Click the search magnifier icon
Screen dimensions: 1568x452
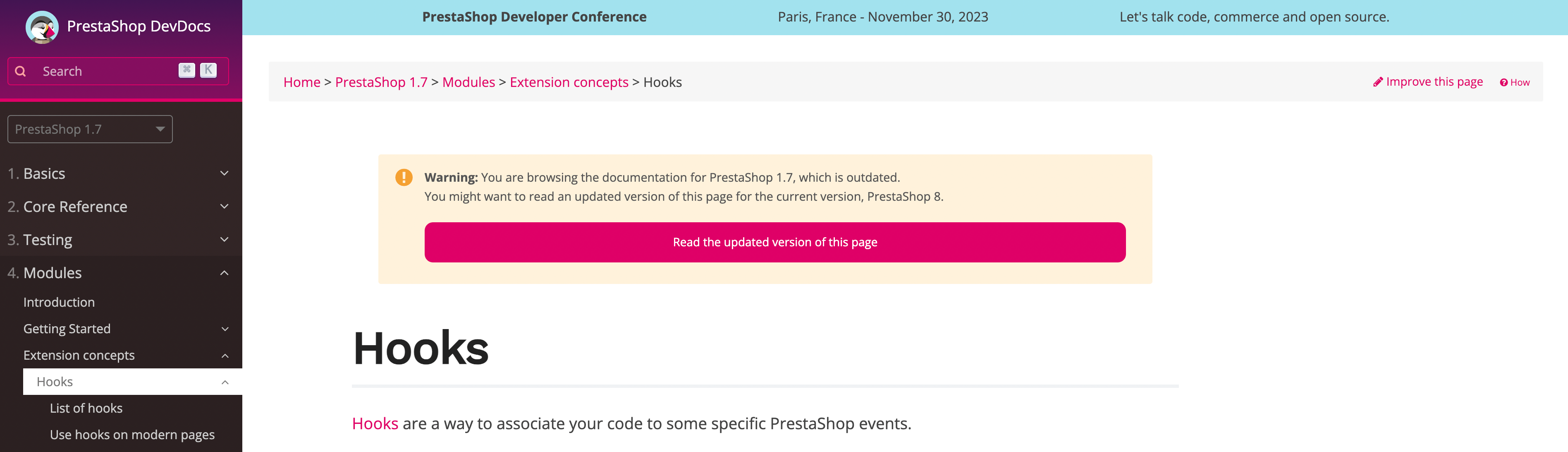21,71
